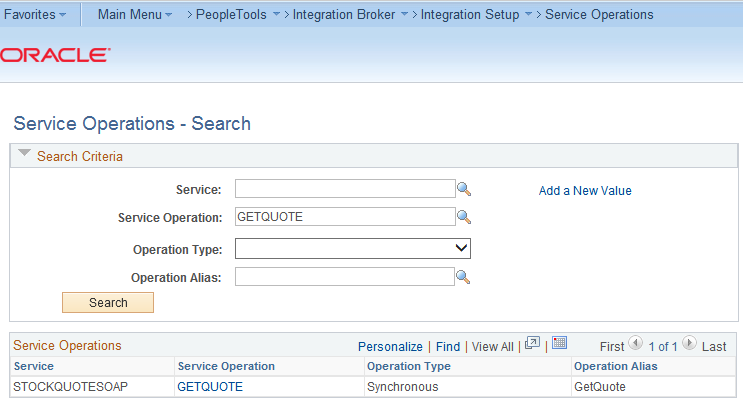This screenshot has height=403, width=743.
Task: Click the Service lookup magnifier icon
Action: [x=464, y=189]
